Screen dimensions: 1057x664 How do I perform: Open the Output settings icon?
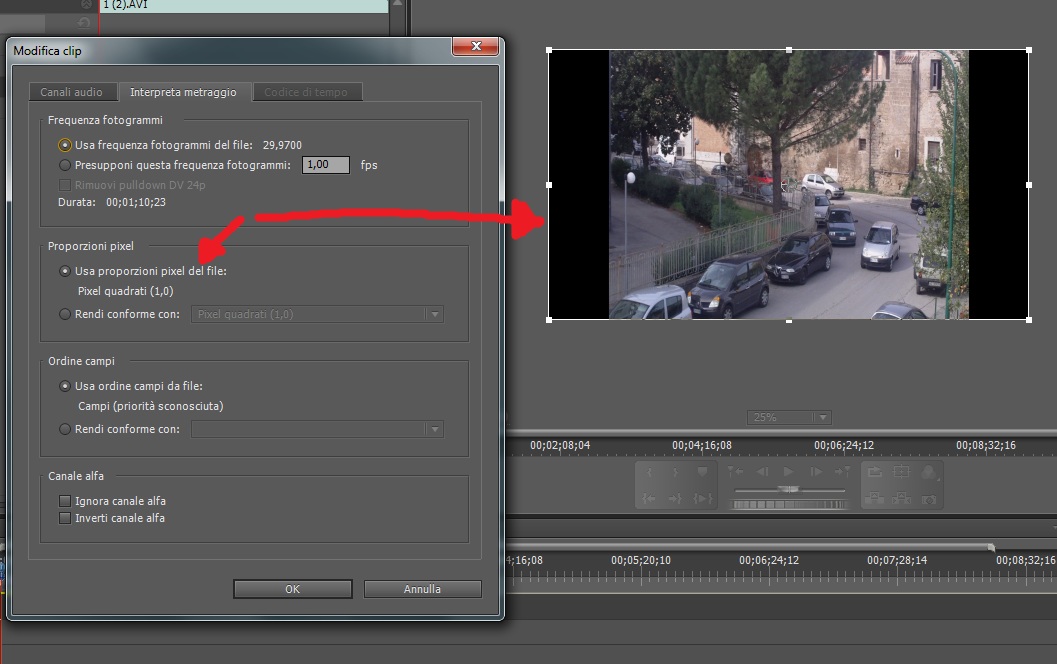coord(929,473)
